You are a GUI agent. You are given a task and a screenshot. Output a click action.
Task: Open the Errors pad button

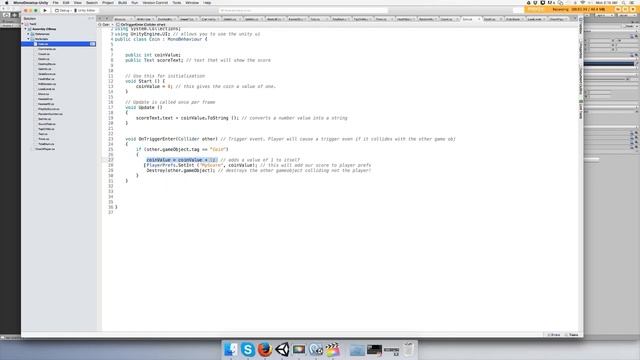coord(554,335)
